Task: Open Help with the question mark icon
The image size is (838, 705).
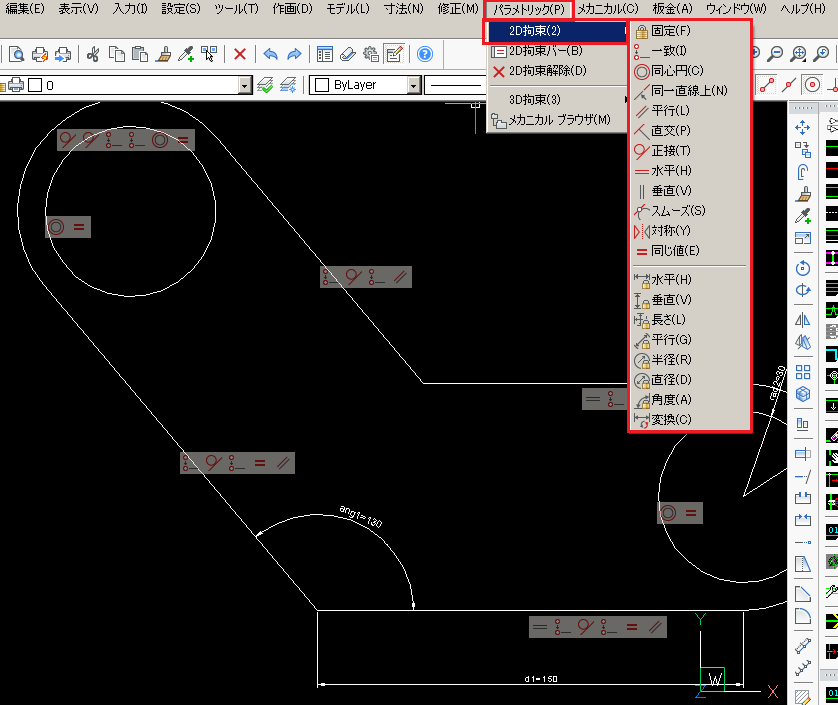Action: pos(425,54)
